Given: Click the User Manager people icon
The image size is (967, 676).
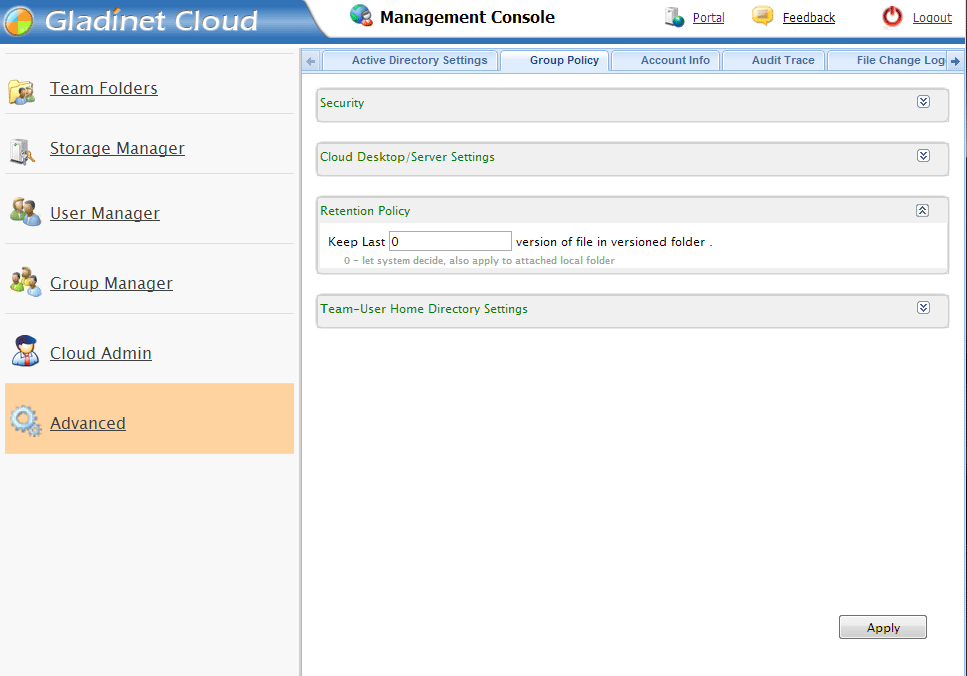Looking at the screenshot, I should [x=24, y=212].
